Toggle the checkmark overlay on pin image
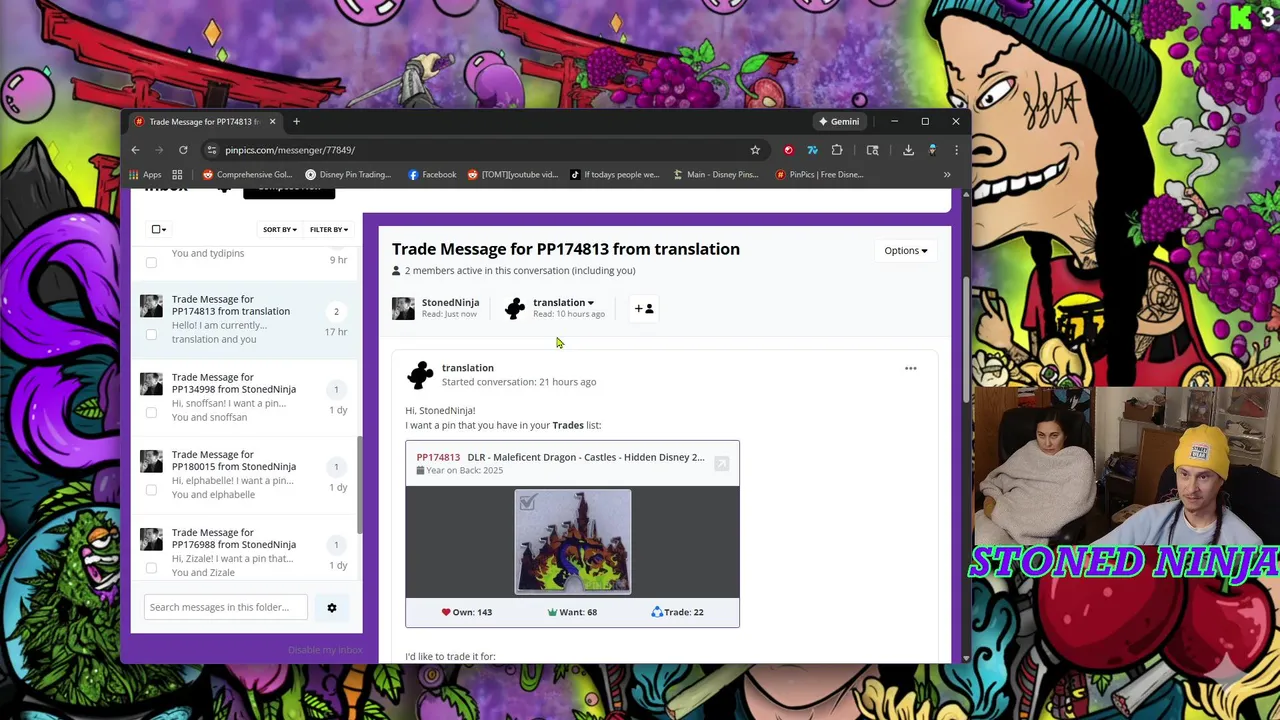This screenshot has width=1280, height=720. (x=528, y=503)
